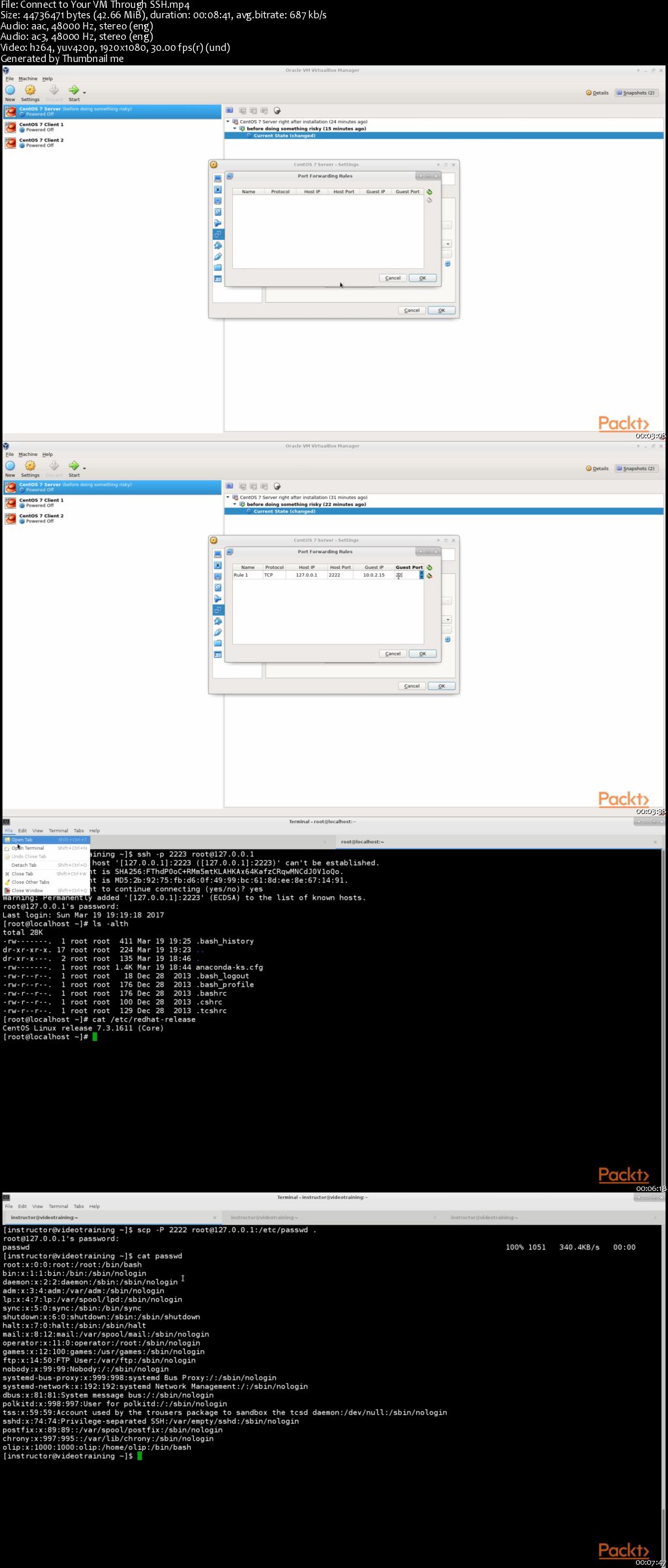Screen dimensions: 668x1568
Task: Click Take Snapshot icon above 24-minutes-ago snapshot tree
Action: pyautogui.click(x=229, y=110)
